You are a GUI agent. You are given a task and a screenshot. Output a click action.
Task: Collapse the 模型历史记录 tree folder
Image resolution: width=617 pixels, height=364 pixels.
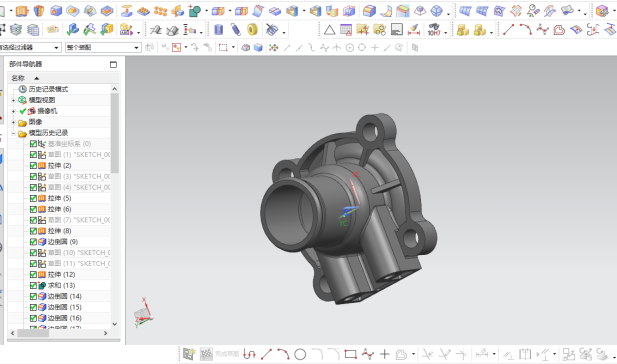(13, 133)
